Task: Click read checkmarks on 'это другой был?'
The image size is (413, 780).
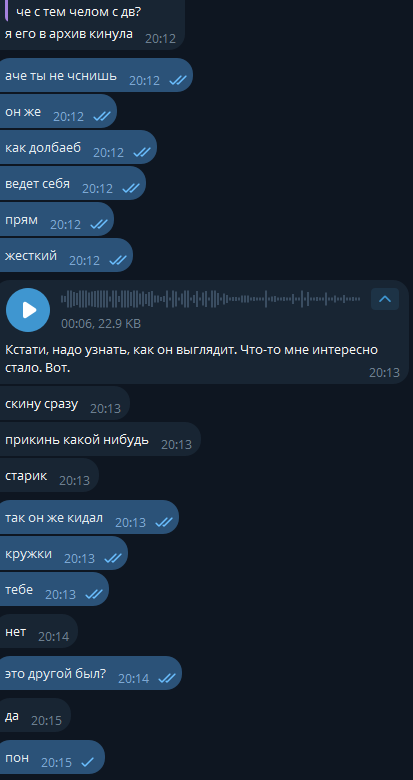Action: tap(167, 678)
